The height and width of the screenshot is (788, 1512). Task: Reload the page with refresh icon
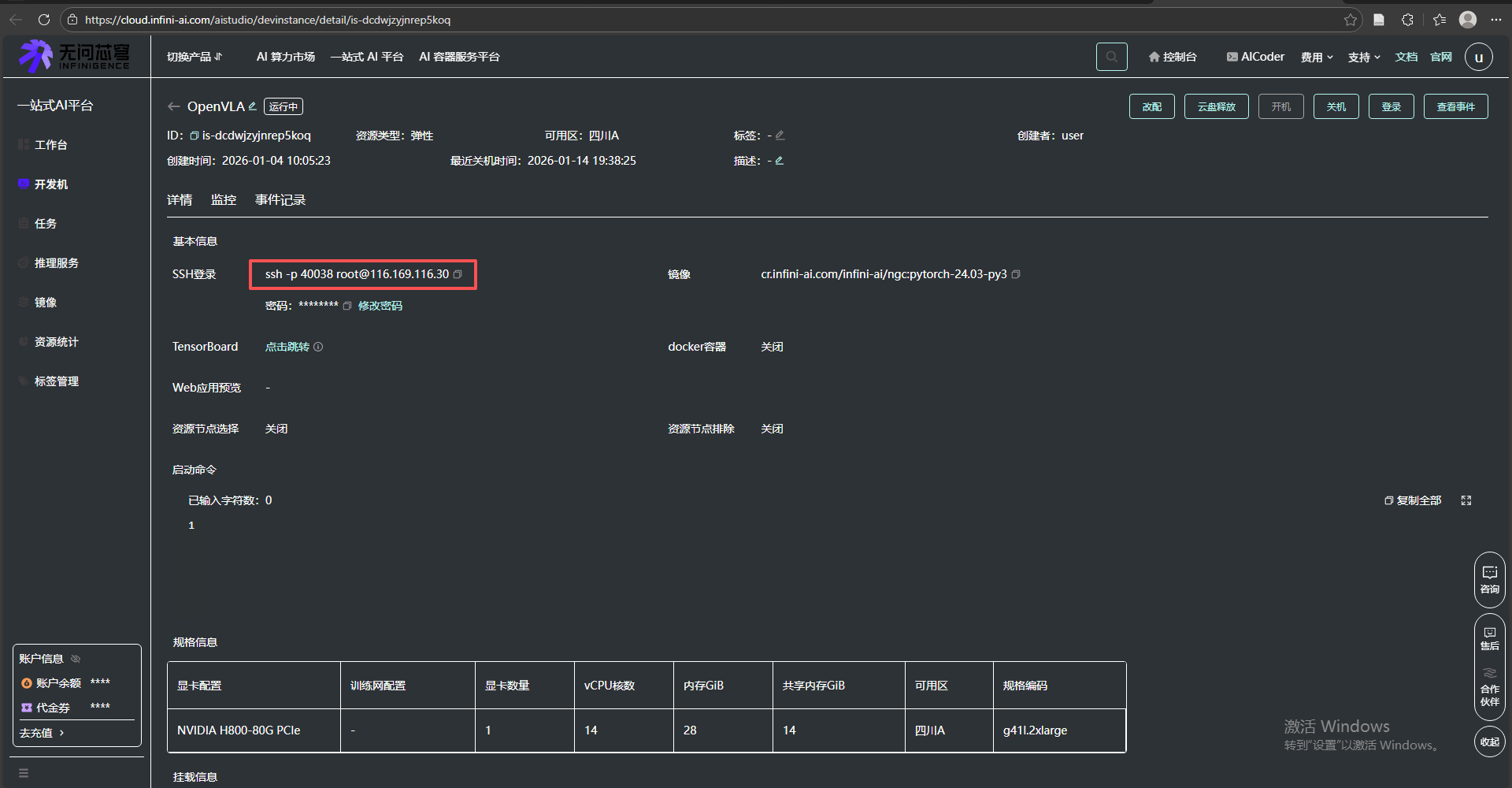44,20
